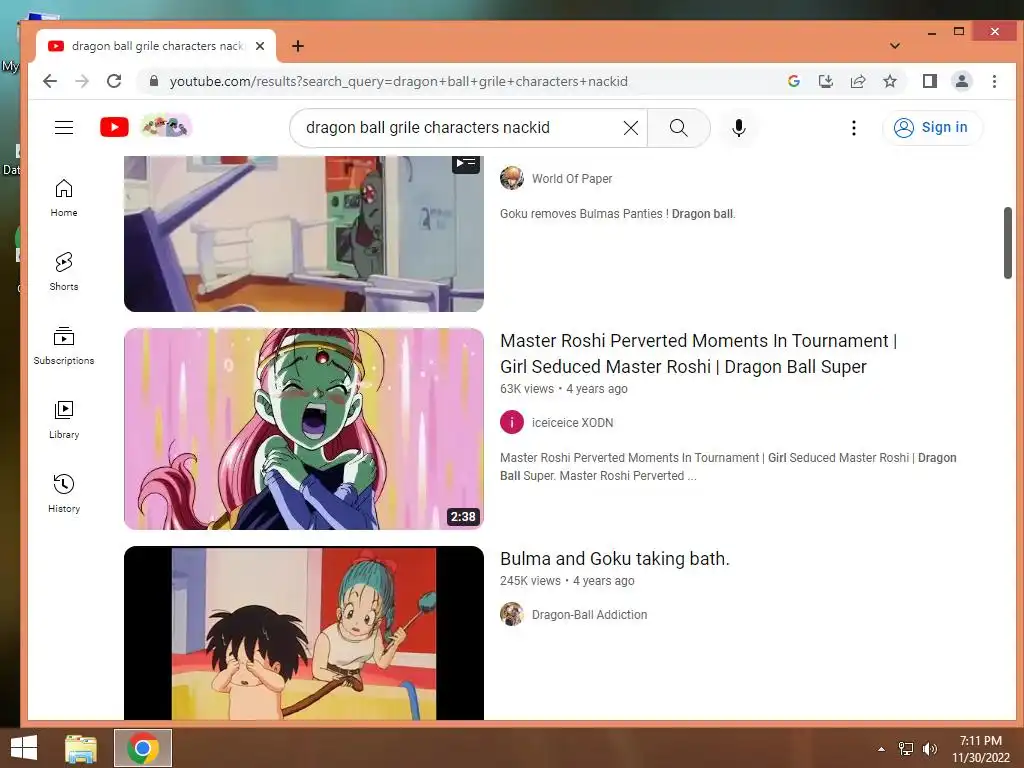Visit the iceiceice XODN channel

coord(572,423)
